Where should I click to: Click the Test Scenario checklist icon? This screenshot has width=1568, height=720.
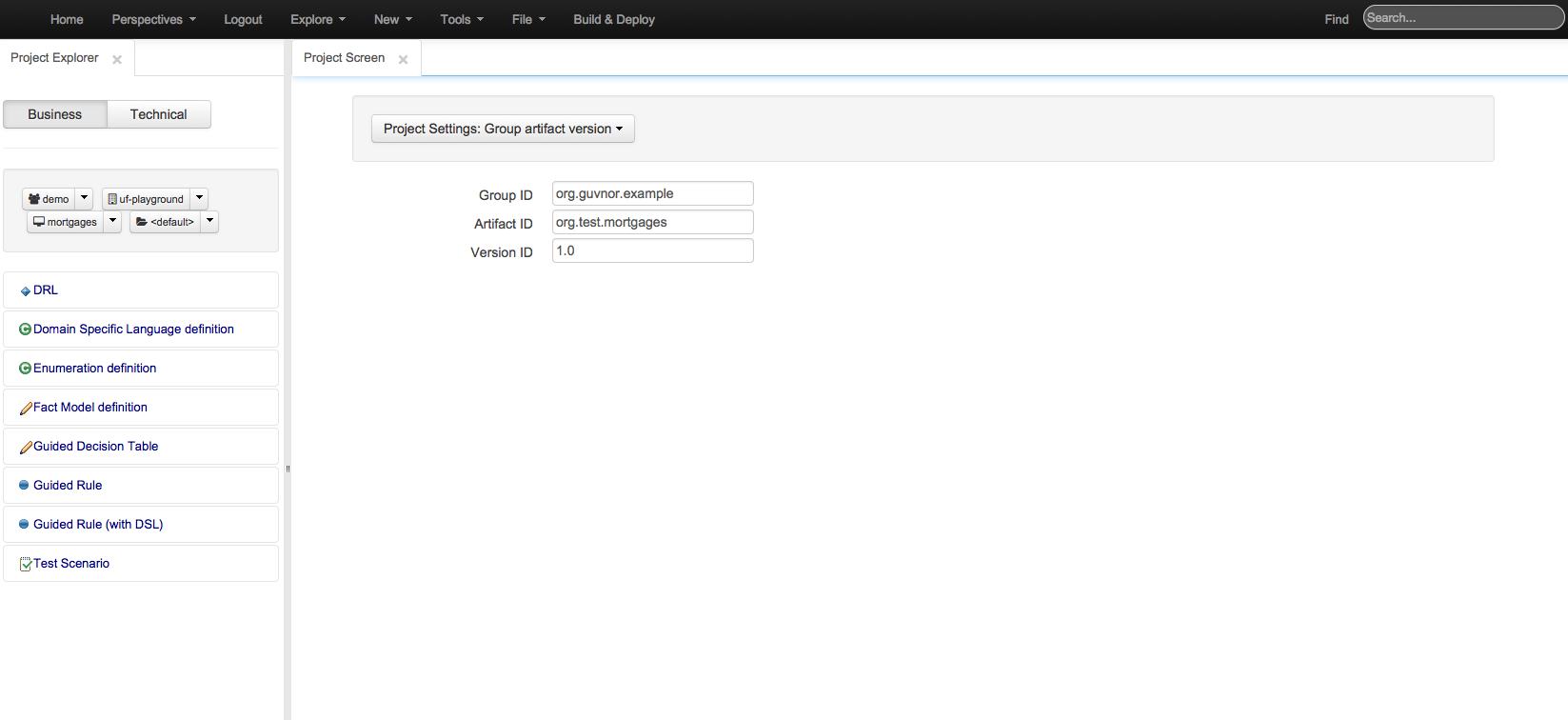(26, 564)
